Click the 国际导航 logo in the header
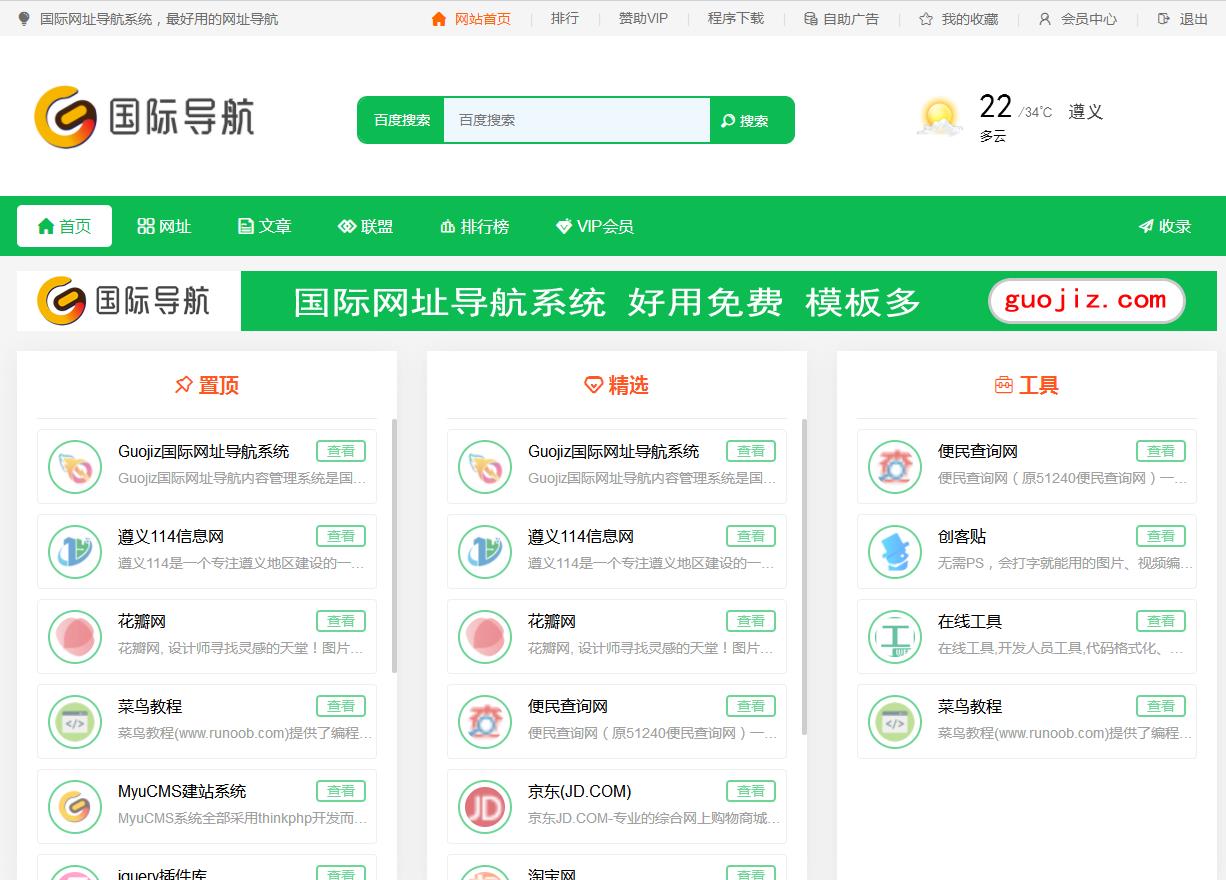1226x880 pixels. (x=145, y=117)
